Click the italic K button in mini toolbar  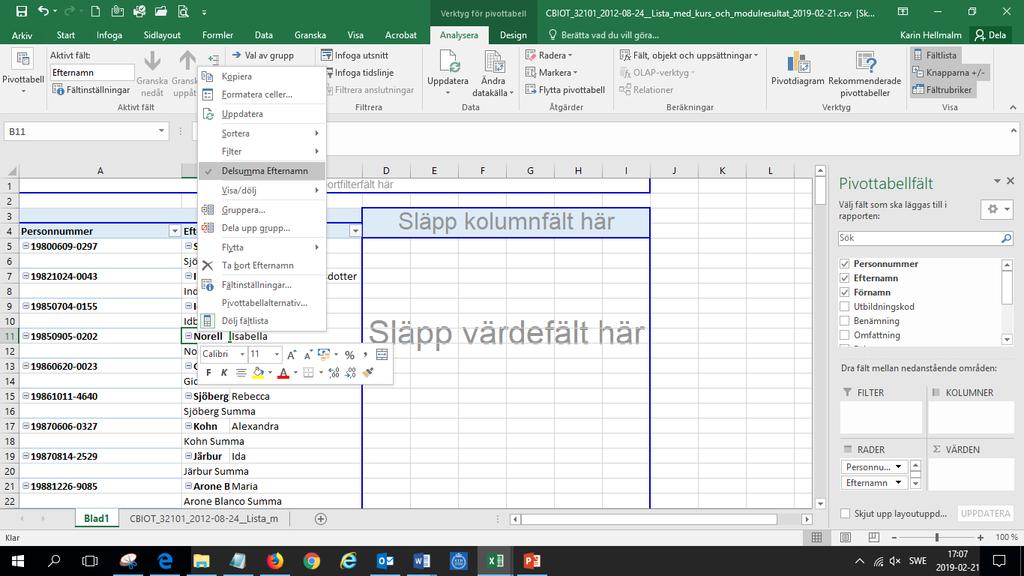224,373
